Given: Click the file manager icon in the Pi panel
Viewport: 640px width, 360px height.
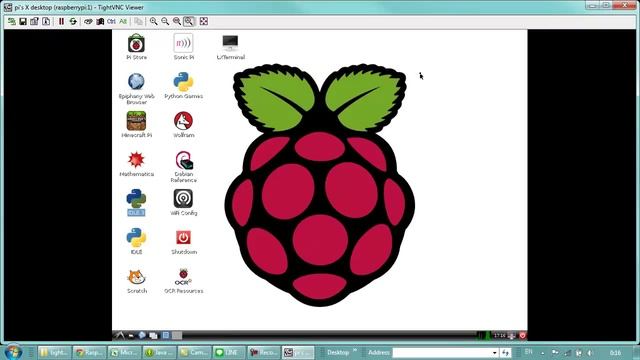Looking at the screenshot, I should point(131,336).
